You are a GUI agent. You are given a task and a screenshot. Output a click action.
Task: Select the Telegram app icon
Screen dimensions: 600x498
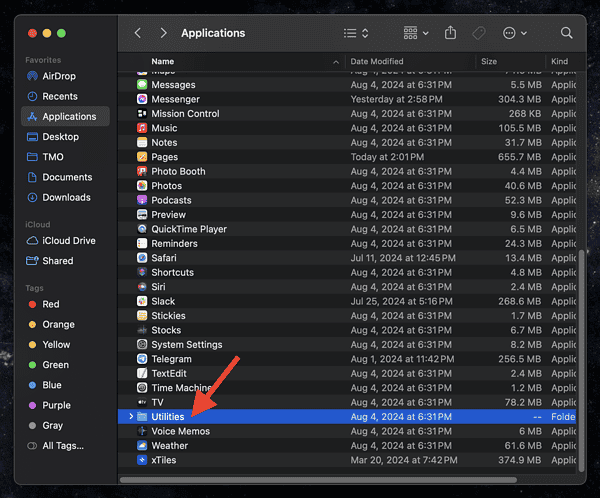point(142,359)
